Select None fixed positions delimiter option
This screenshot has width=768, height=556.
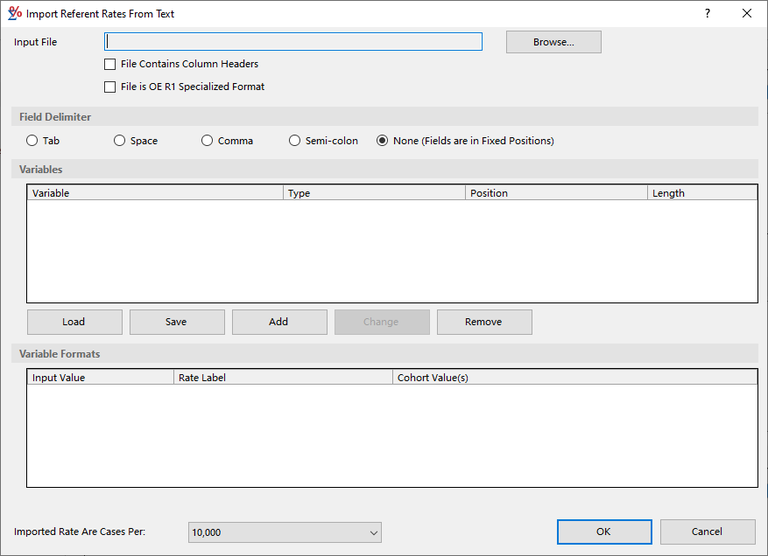(x=382, y=141)
